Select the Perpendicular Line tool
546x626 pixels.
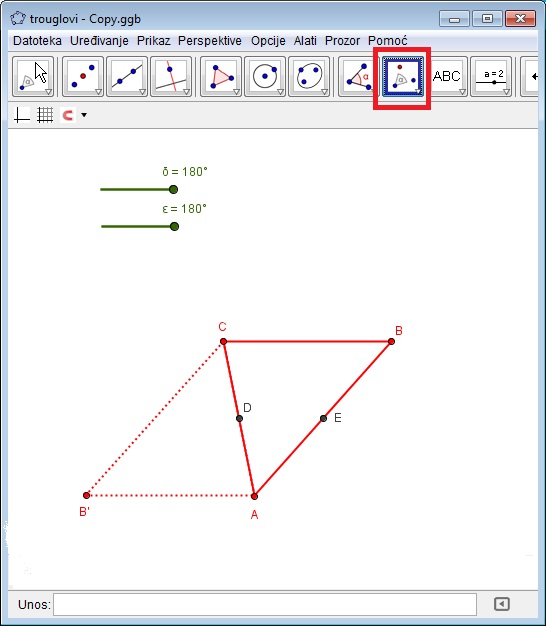click(171, 77)
